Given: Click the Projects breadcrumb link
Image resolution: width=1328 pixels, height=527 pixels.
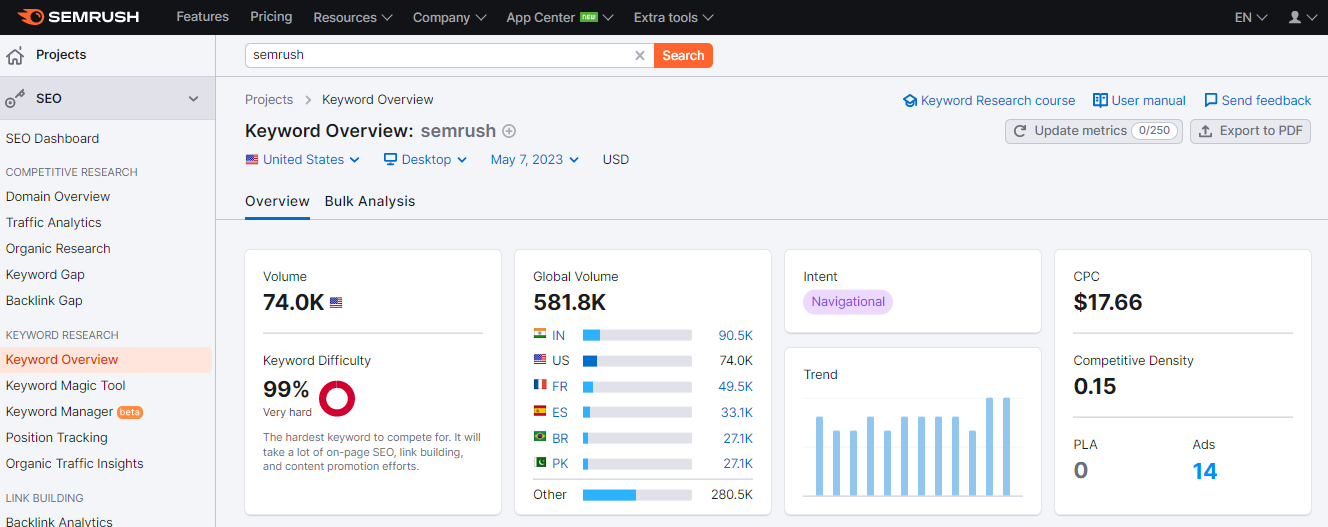Looking at the screenshot, I should point(269,100).
